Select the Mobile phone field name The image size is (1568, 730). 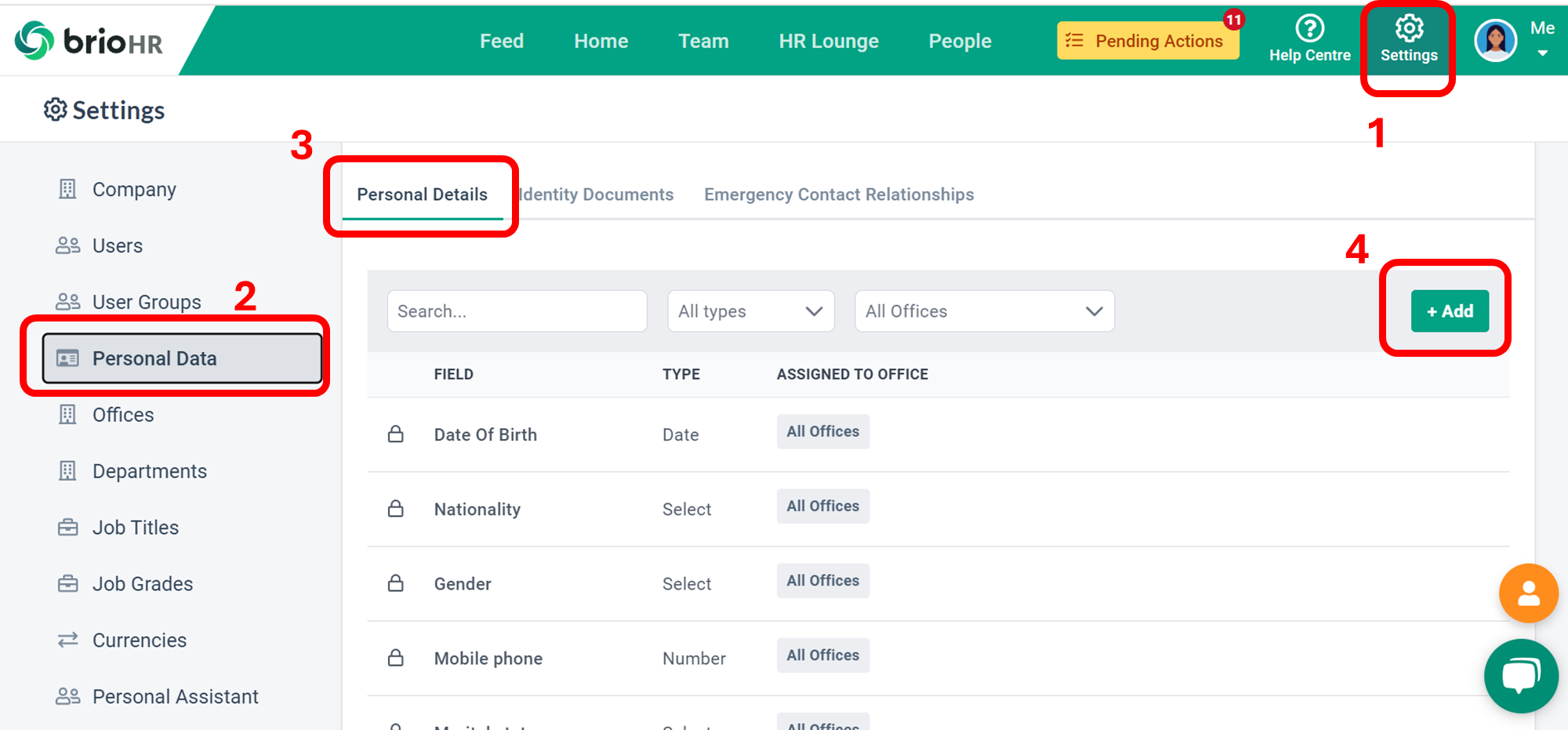488,659
